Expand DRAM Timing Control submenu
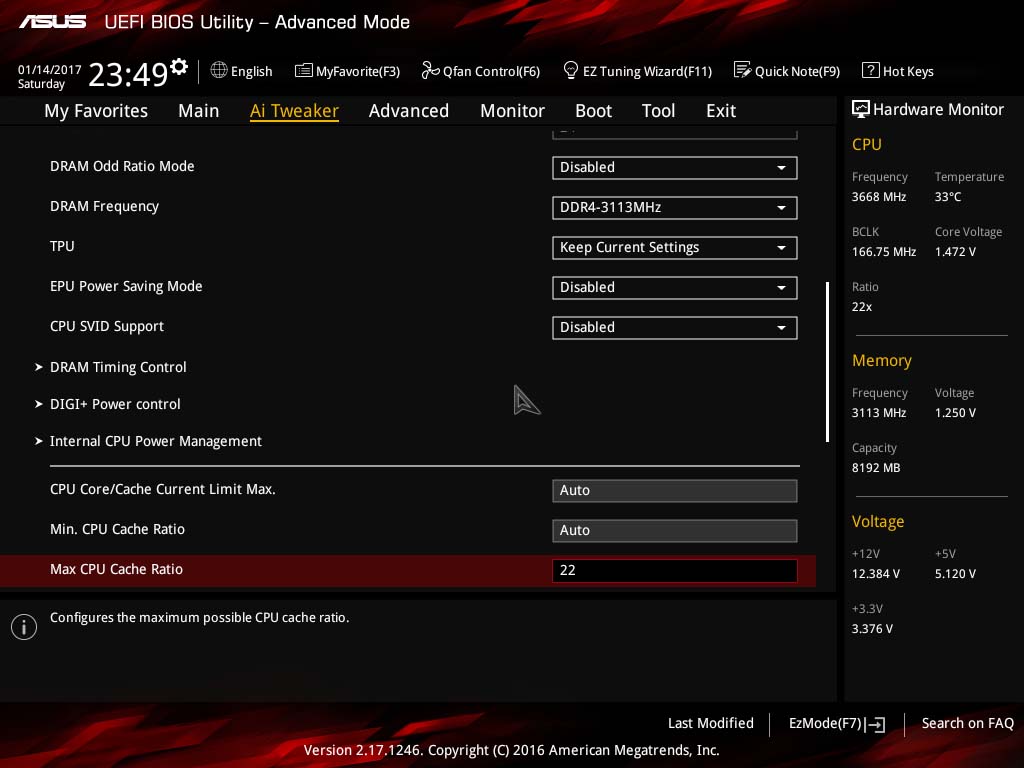Screen dimensions: 1024x768 118,367
